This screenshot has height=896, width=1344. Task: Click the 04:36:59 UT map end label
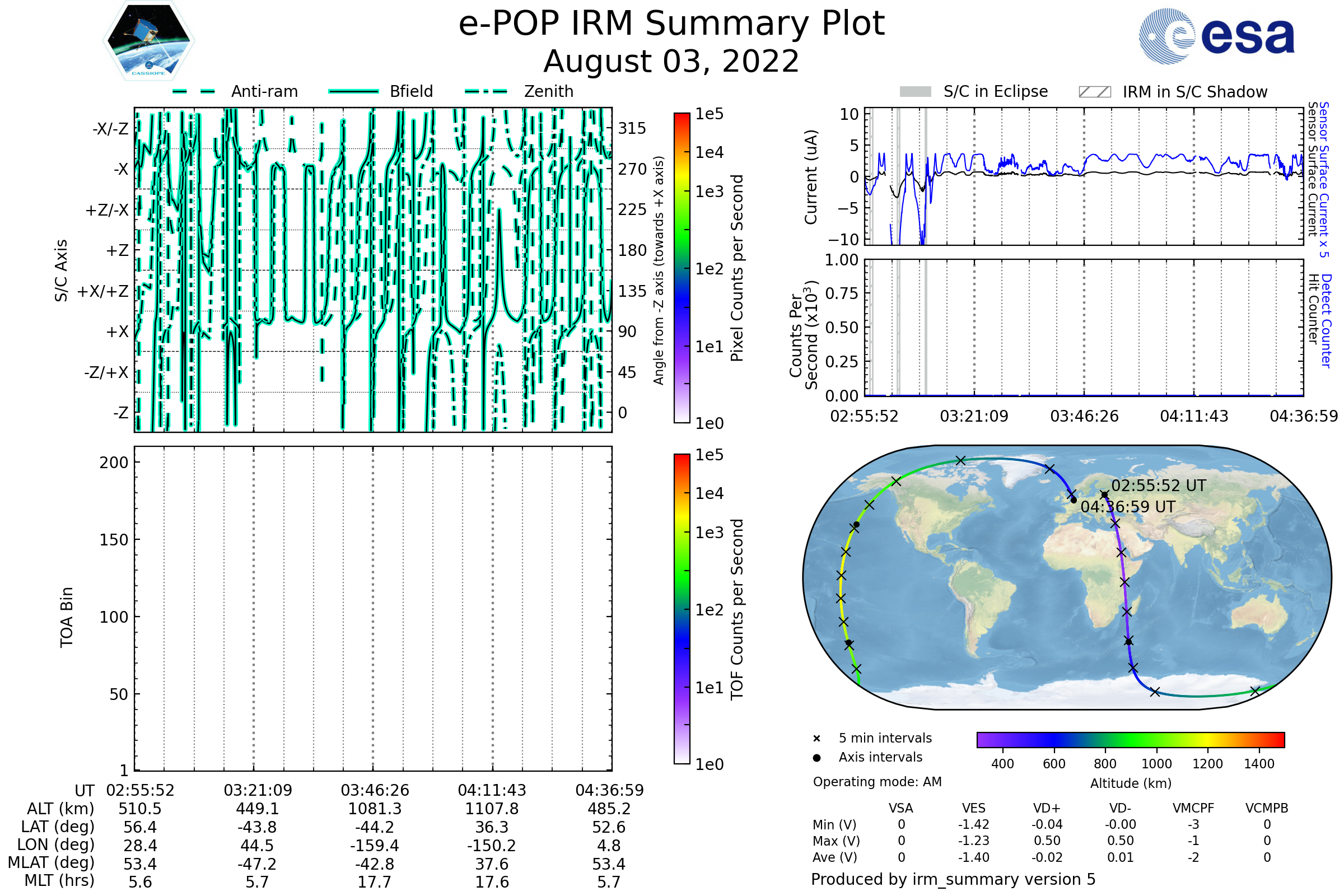(1127, 507)
